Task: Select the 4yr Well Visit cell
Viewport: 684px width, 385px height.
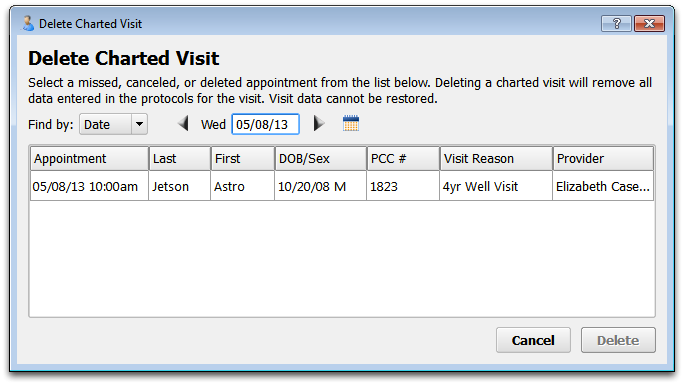Action: pos(496,186)
